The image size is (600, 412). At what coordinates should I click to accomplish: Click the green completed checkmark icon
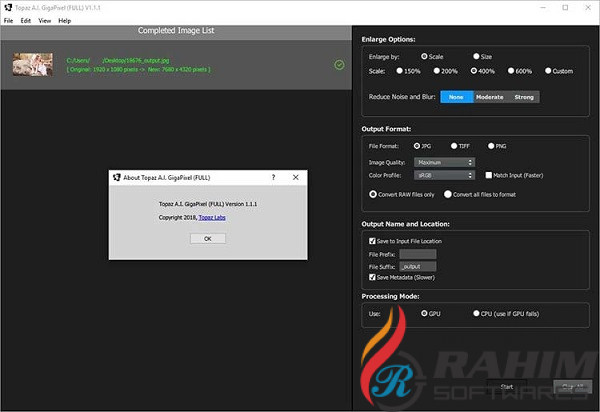(x=339, y=65)
